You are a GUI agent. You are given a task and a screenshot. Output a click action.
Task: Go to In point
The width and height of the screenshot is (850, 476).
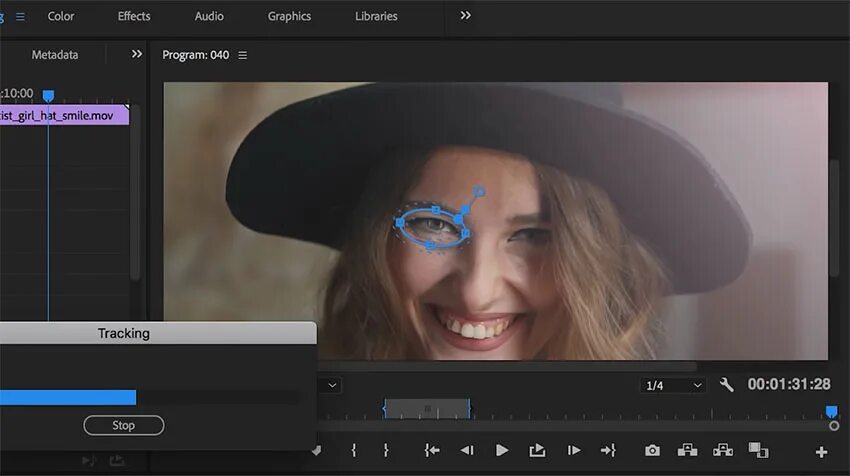pos(432,451)
